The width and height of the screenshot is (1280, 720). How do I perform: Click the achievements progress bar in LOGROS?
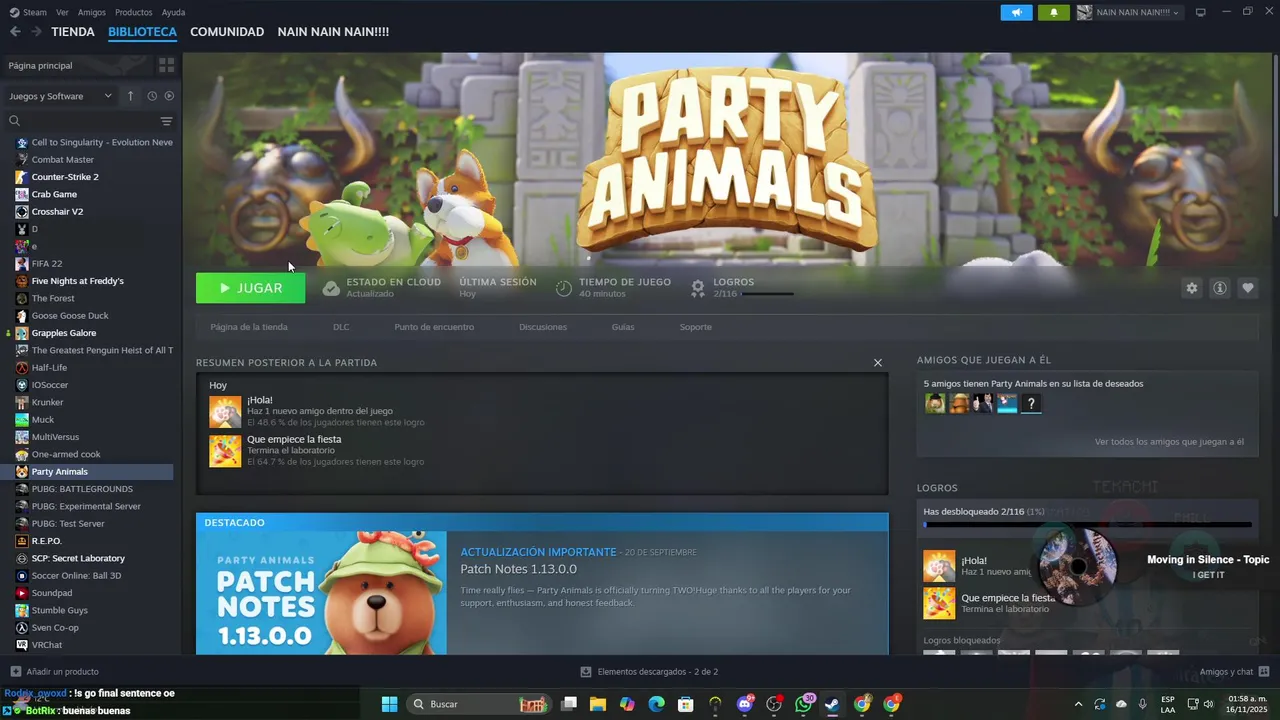pyautogui.click(x=1087, y=524)
